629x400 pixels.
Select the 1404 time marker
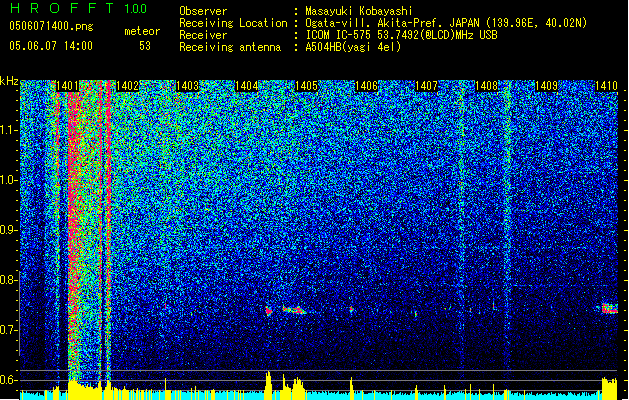(x=246, y=86)
